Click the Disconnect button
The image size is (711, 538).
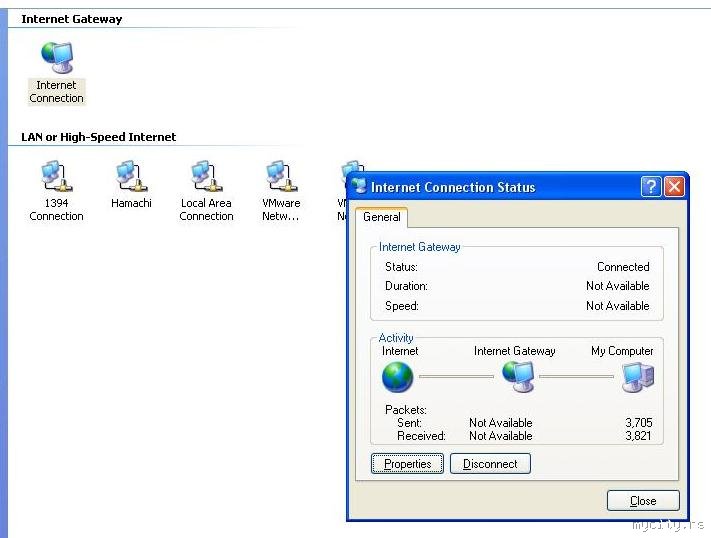coord(490,464)
